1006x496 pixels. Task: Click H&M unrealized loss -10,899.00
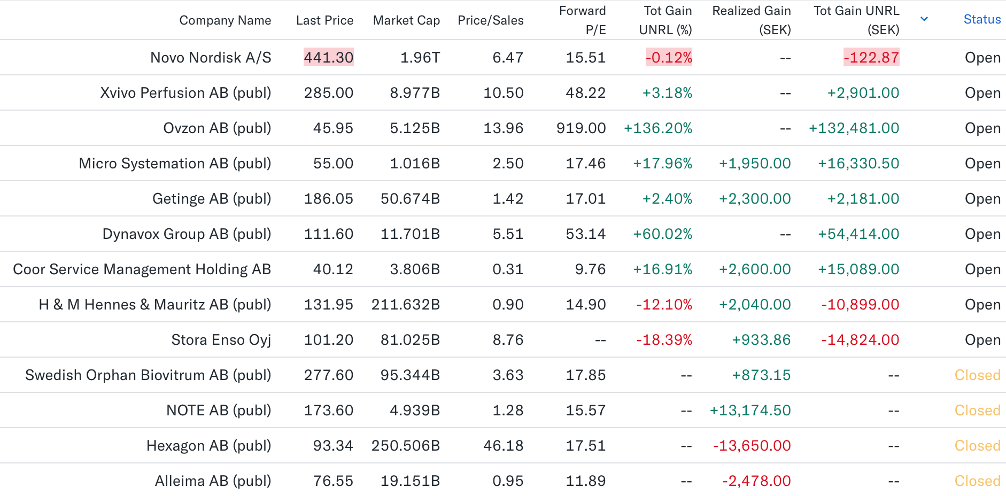[861, 304]
